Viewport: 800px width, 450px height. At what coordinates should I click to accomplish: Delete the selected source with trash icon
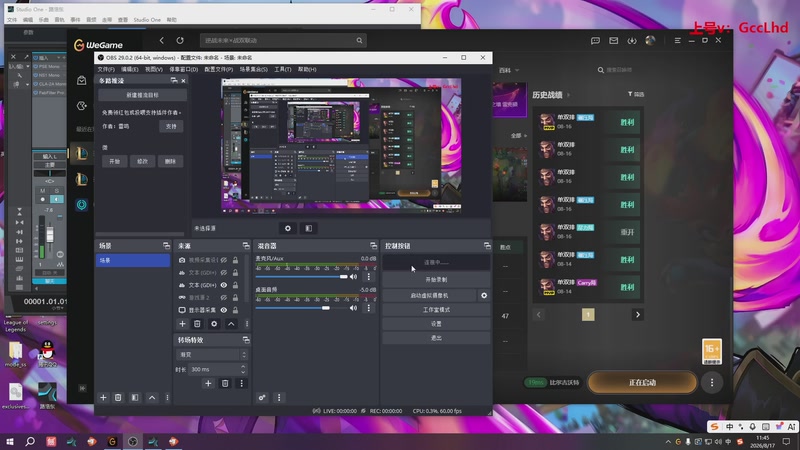pos(197,324)
